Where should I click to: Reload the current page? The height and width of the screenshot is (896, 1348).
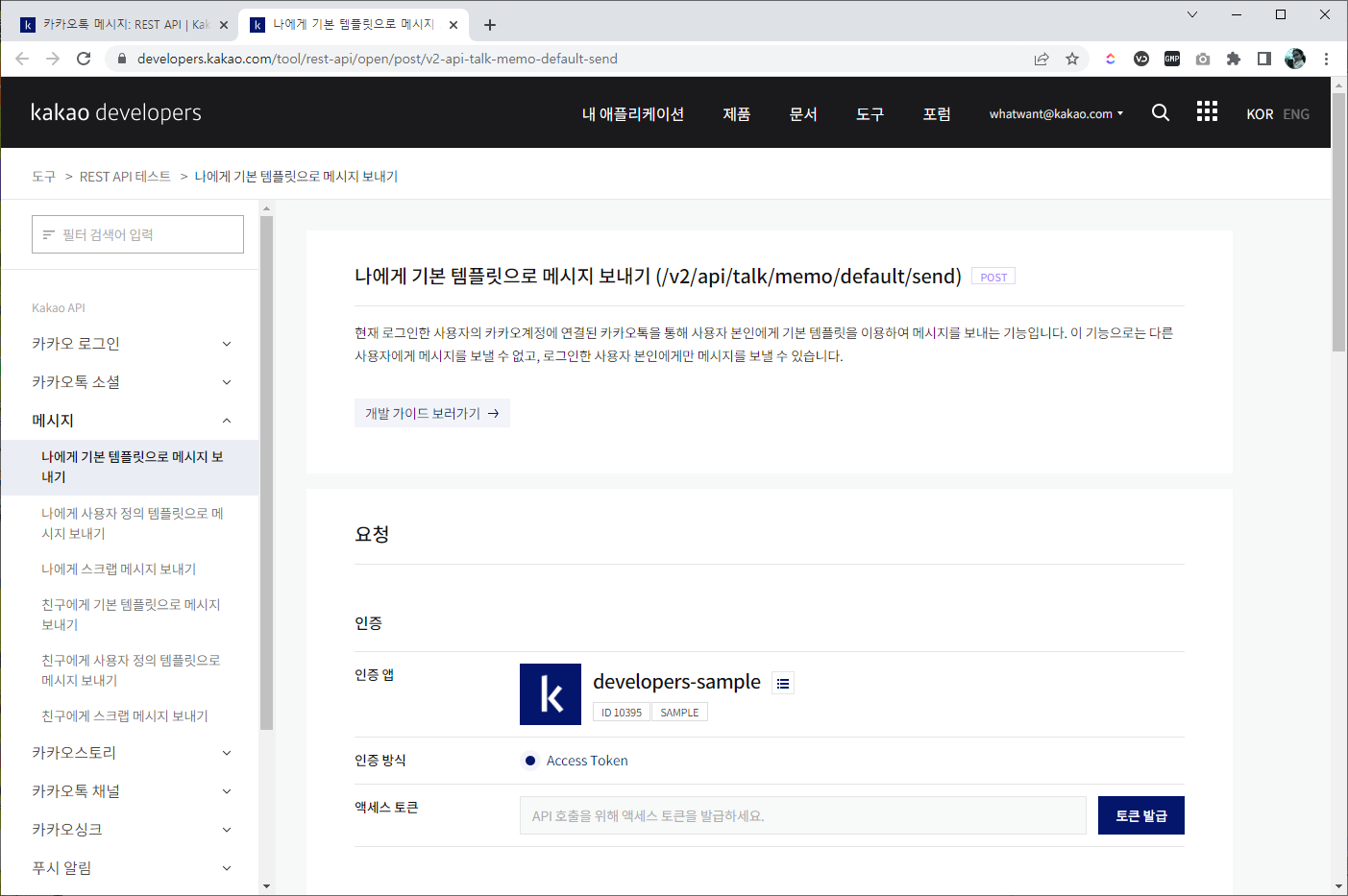[x=84, y=59]
